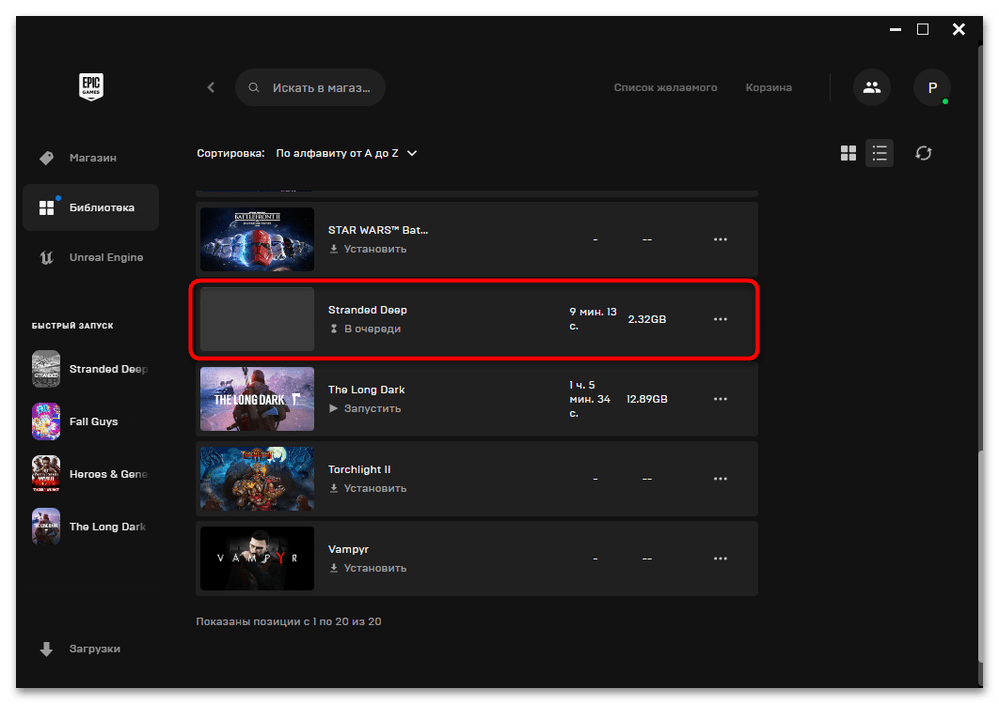Click The Long Dark 12.89GB size
Screen dimensions: 999x704
pos(647,399)
